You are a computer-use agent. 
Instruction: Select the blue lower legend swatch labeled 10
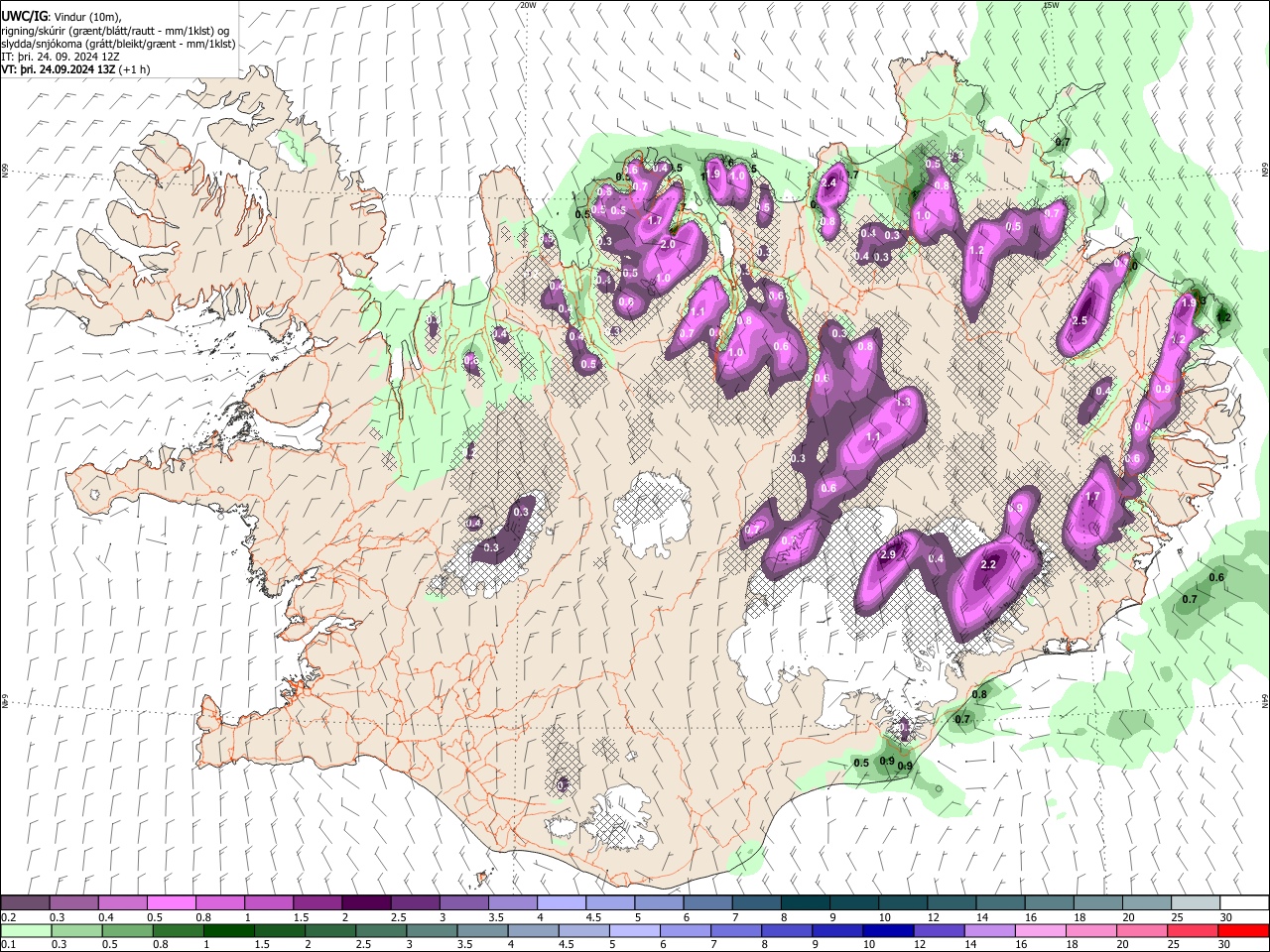888,930
